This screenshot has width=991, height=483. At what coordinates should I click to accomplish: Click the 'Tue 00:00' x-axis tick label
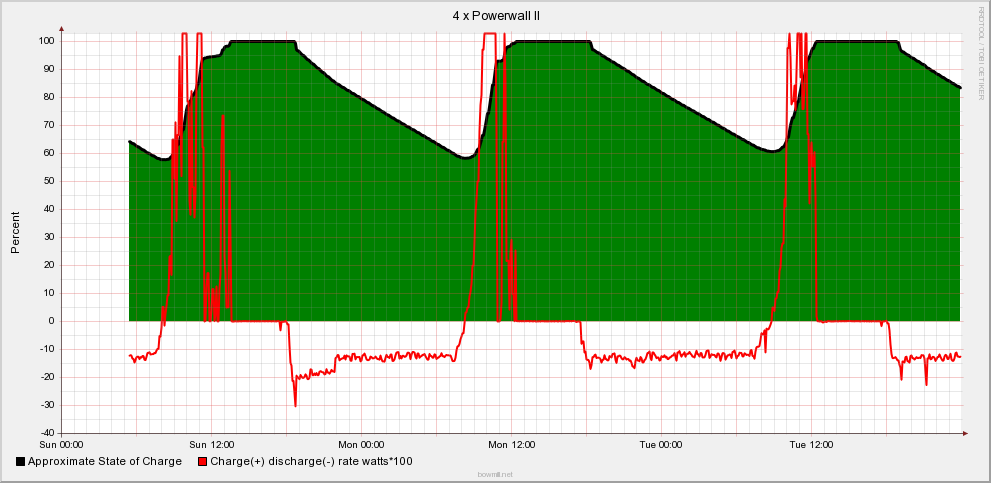pyautogui.click(x=661, y=445)
